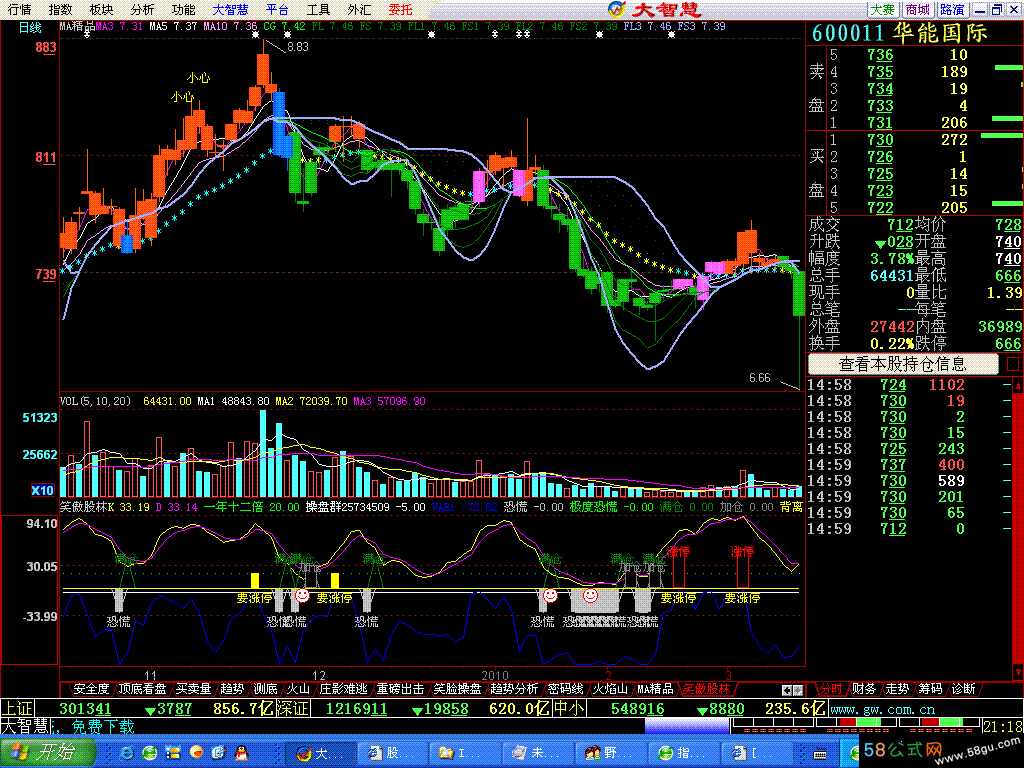Click the 2010 marker on the date axis
The image size is (1024, 768).
(x=495, y=675)
